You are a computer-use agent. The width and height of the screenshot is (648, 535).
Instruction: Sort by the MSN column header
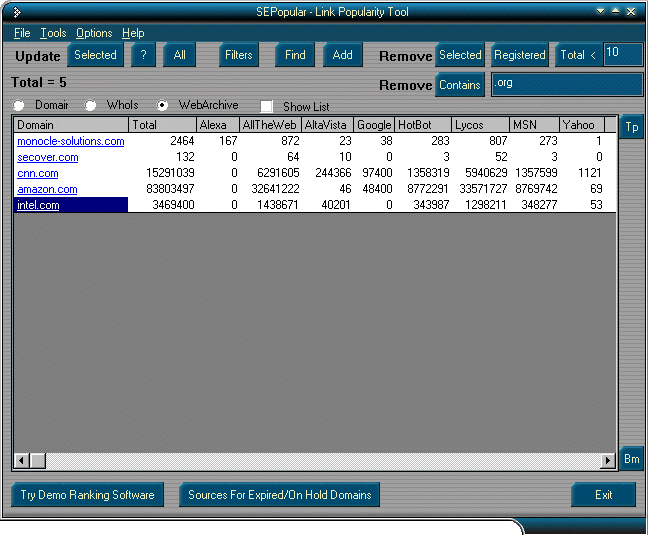click(534, 125)
